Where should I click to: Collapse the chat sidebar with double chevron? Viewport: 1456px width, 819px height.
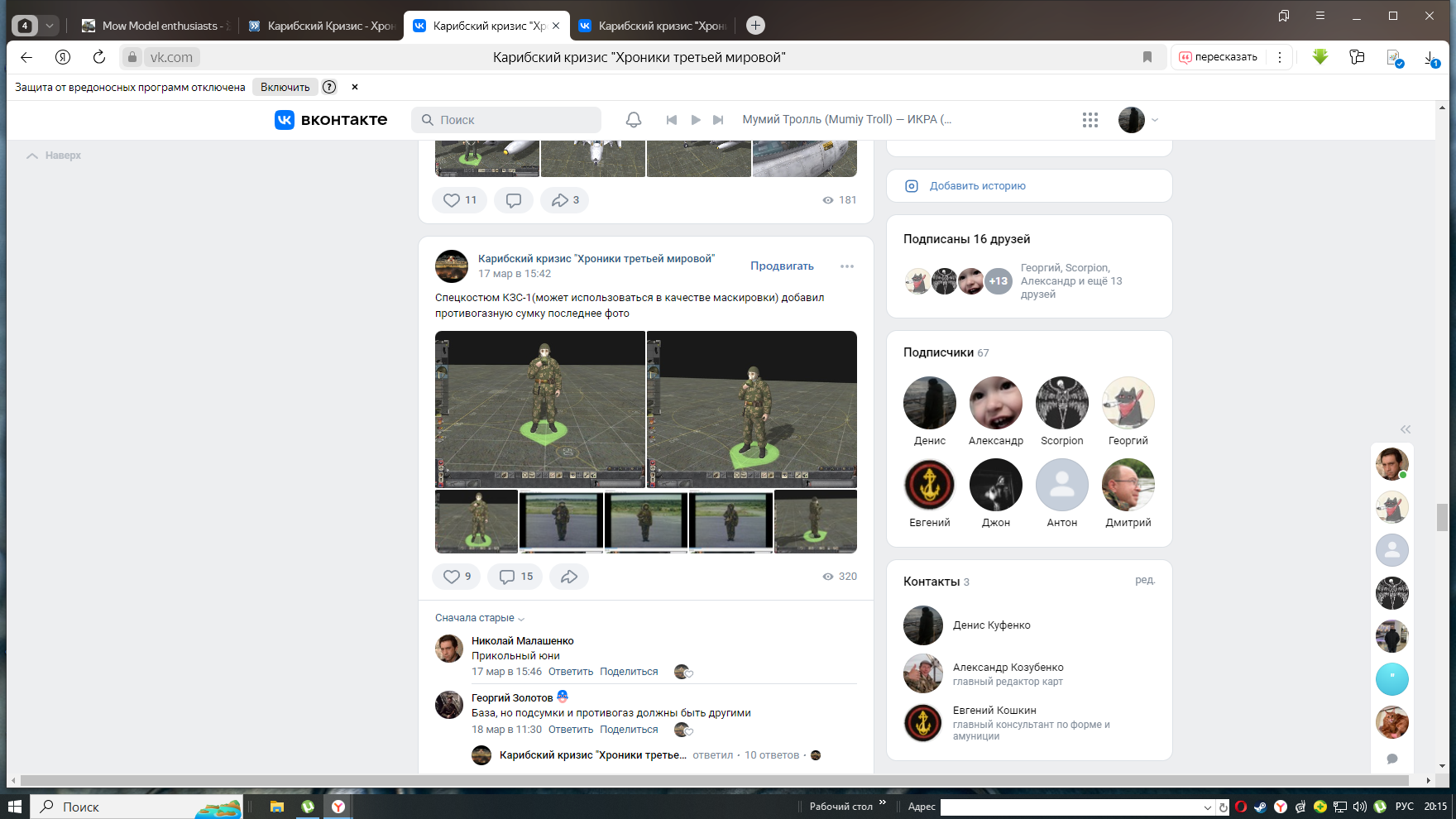[1406, 429]
